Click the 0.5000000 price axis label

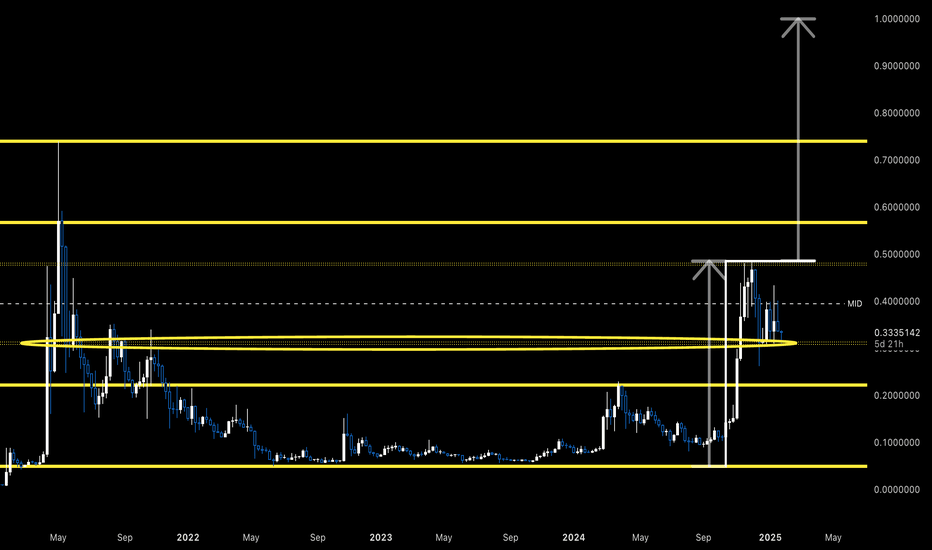click(x=897, y=254)
